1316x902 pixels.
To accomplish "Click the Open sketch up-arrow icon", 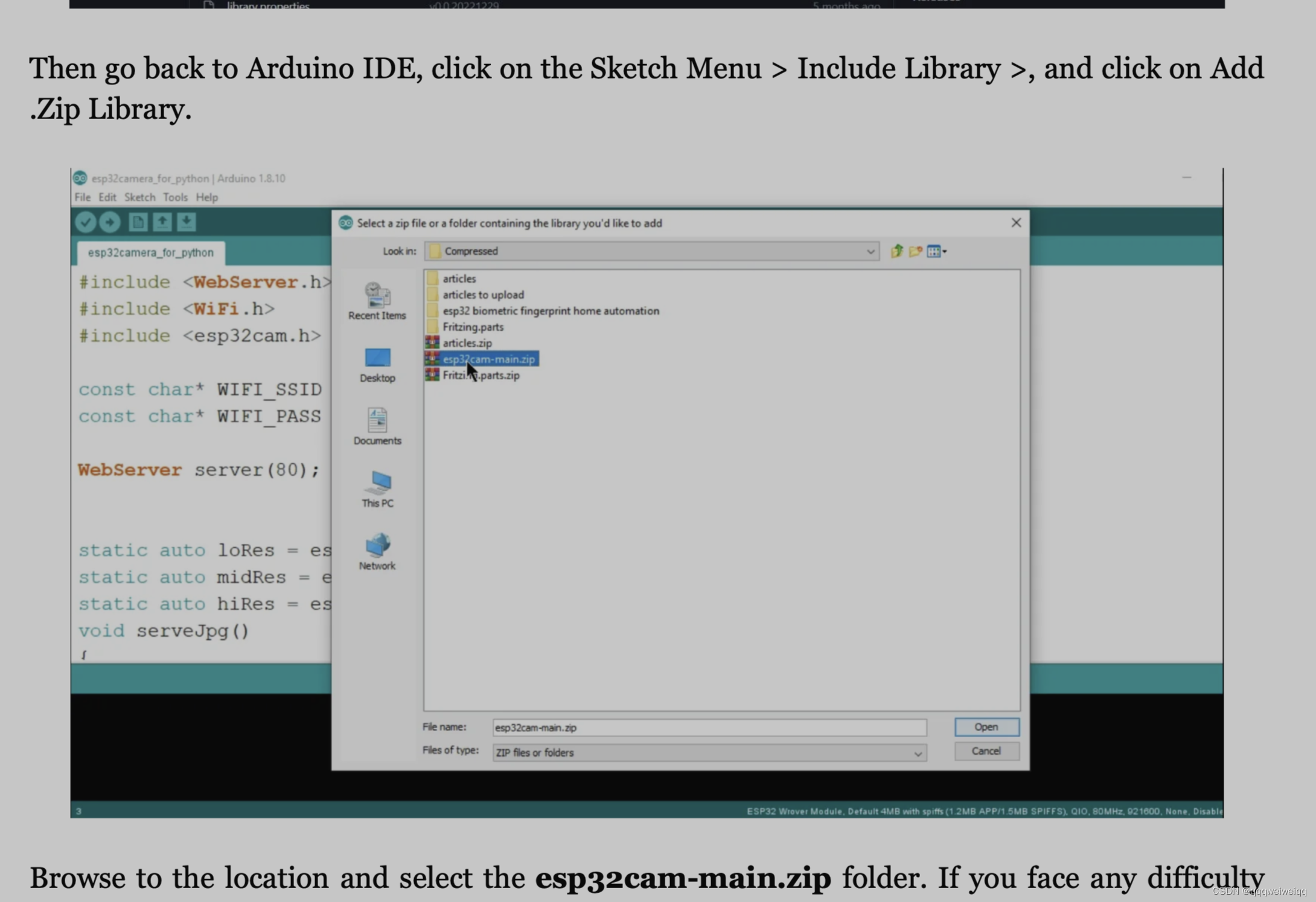I will pyautogui.click(x=162, y=223).
